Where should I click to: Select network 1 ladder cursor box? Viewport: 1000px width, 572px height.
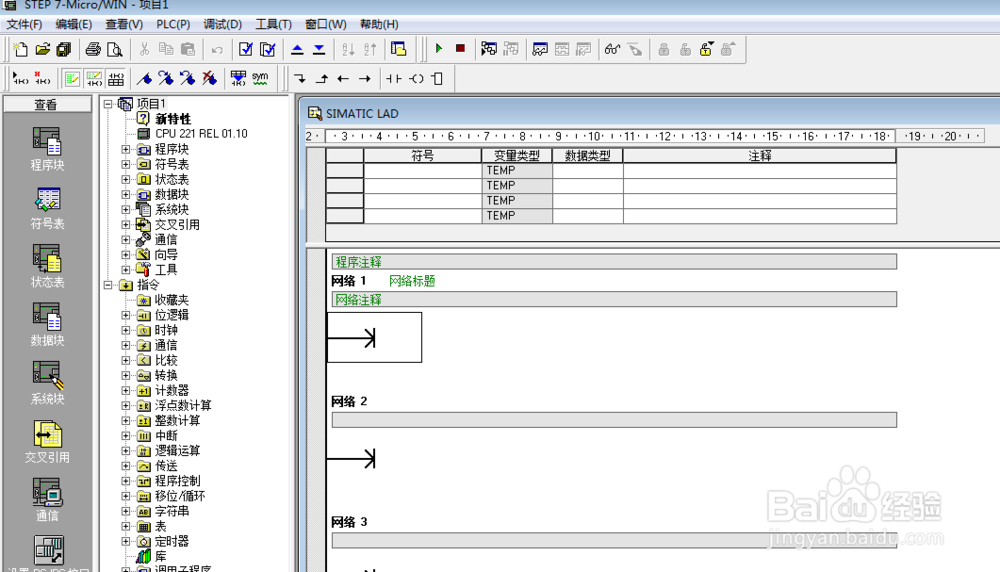(x=374, y=337)
